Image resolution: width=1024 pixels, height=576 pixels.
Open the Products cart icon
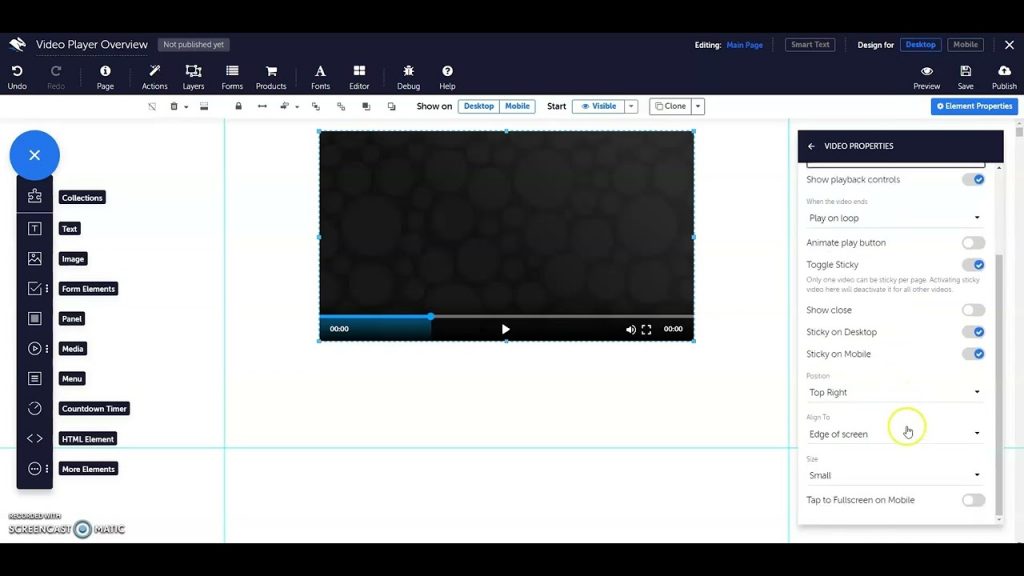pyautogui.click(x=270, y=72)
